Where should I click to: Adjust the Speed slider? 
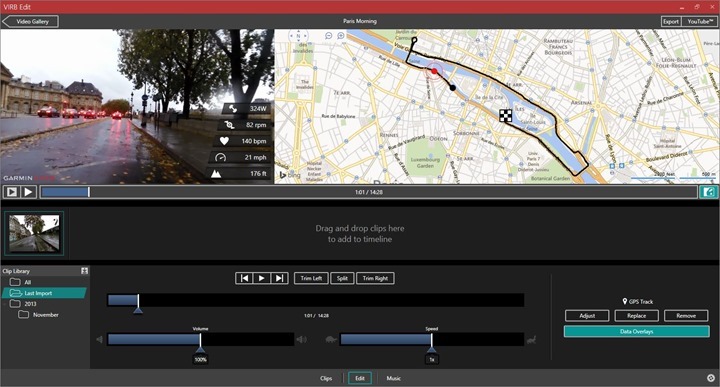432,339
